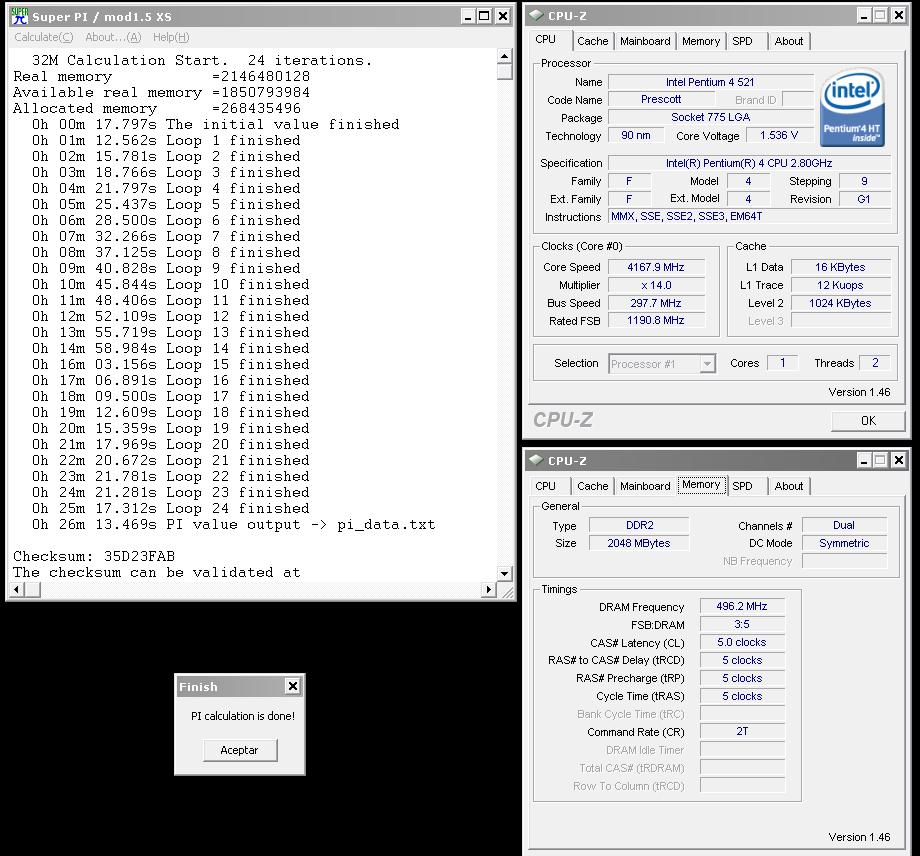The width and height of the screenshot is (920, 856).
Task: Click the Super PI horizontal scroll thumb
Action: pyautogui.click(x=32, y=589)
